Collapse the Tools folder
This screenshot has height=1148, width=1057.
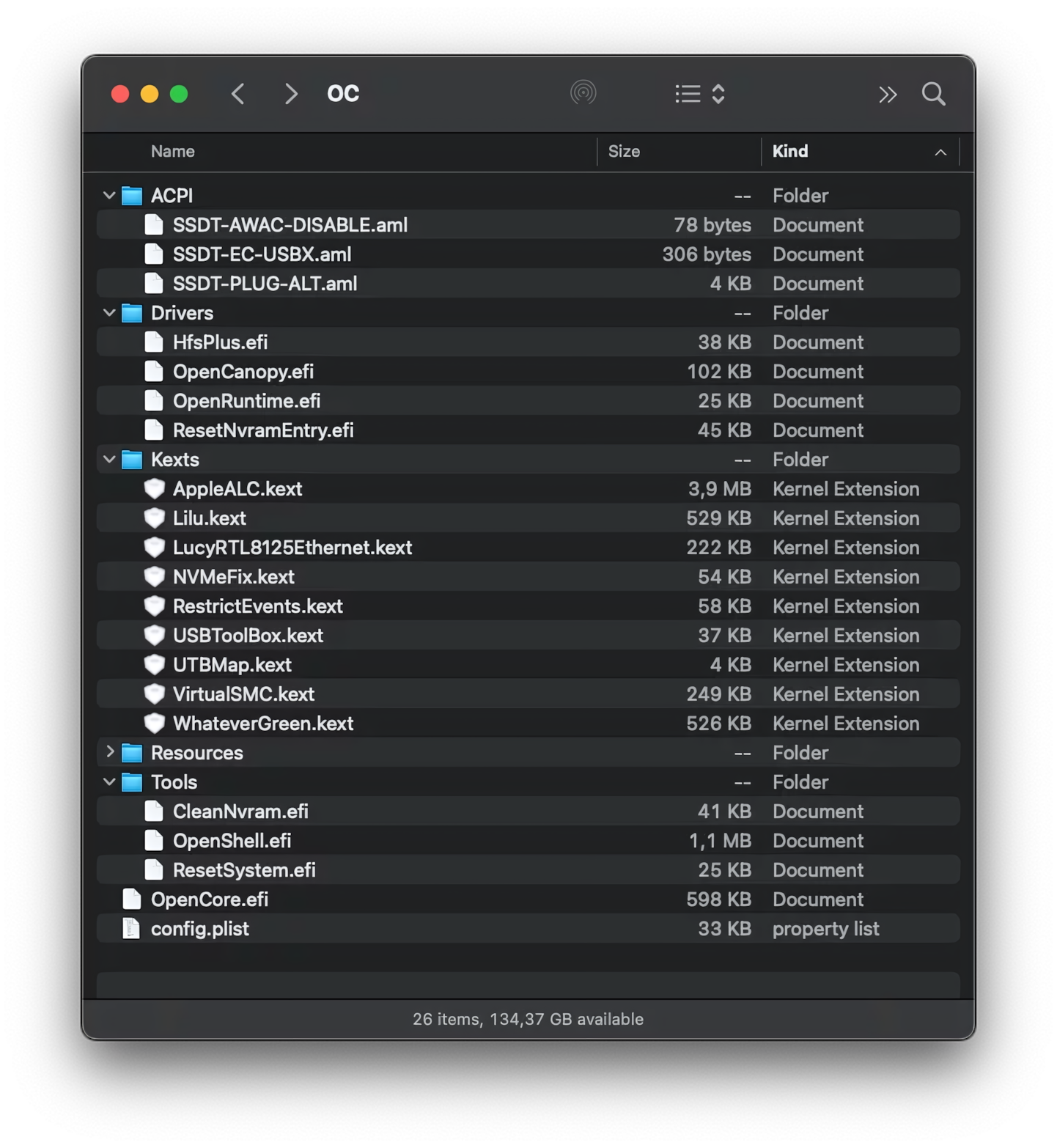coord(109,782)
